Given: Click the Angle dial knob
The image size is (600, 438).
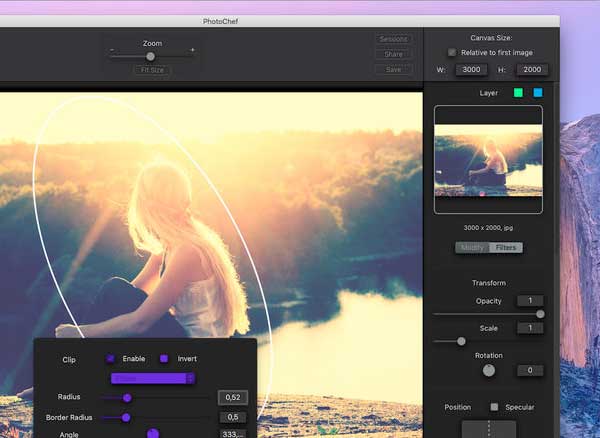Looking at the screenshot, I should [153, 433].
